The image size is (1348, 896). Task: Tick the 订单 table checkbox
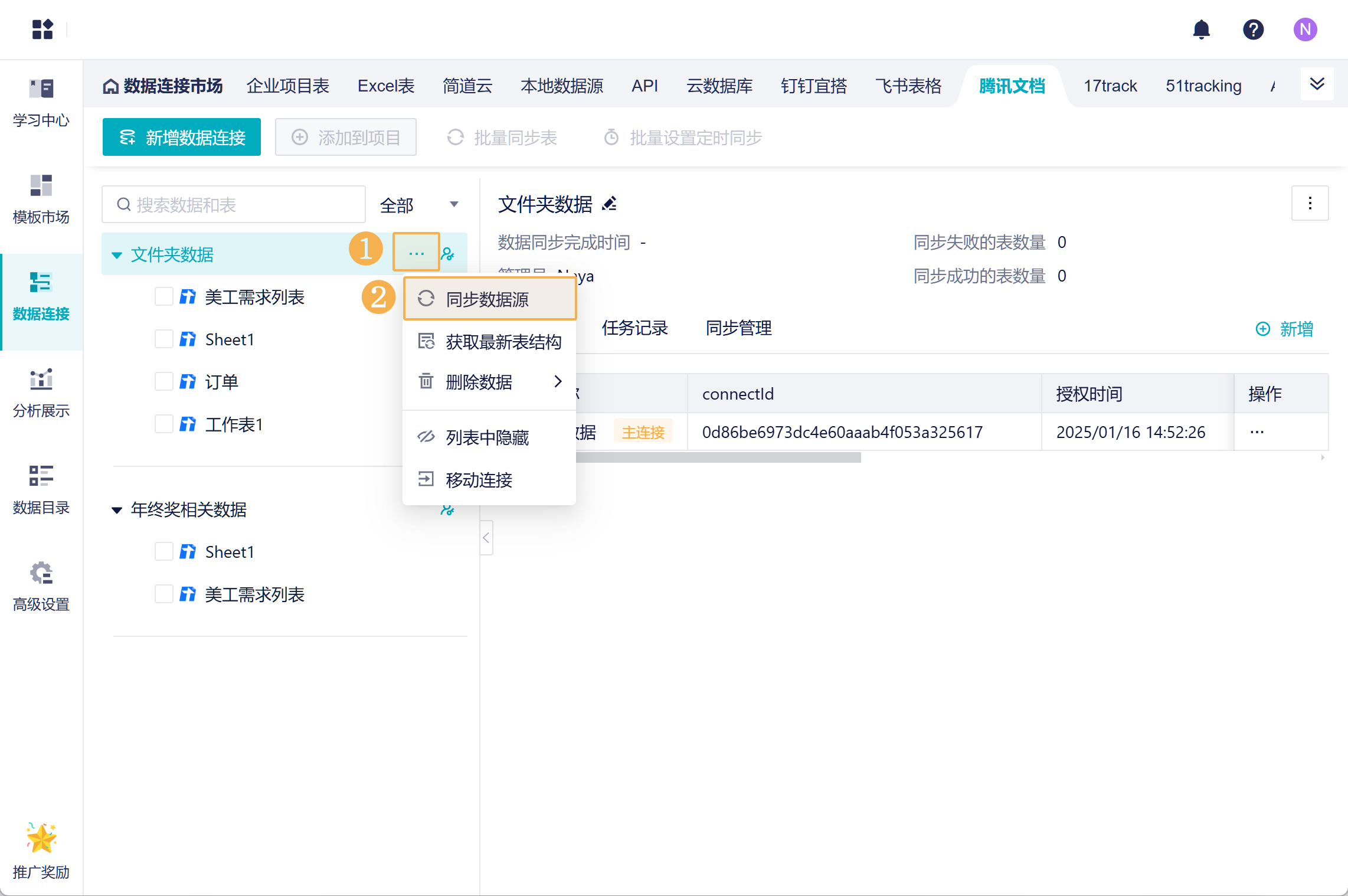163,381
